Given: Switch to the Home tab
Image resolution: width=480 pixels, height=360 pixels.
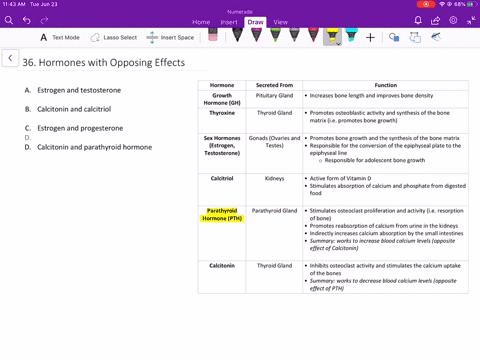Looking at the screenshot, I should click(x=201, y=22).
